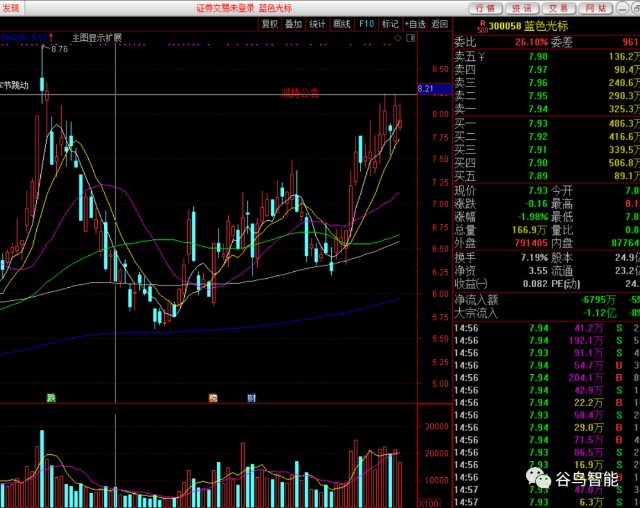The height and width of the screenshot is (508, 640).
Task: Click the 8.21 crosshair price tag
Action: (x=434, y=89)
